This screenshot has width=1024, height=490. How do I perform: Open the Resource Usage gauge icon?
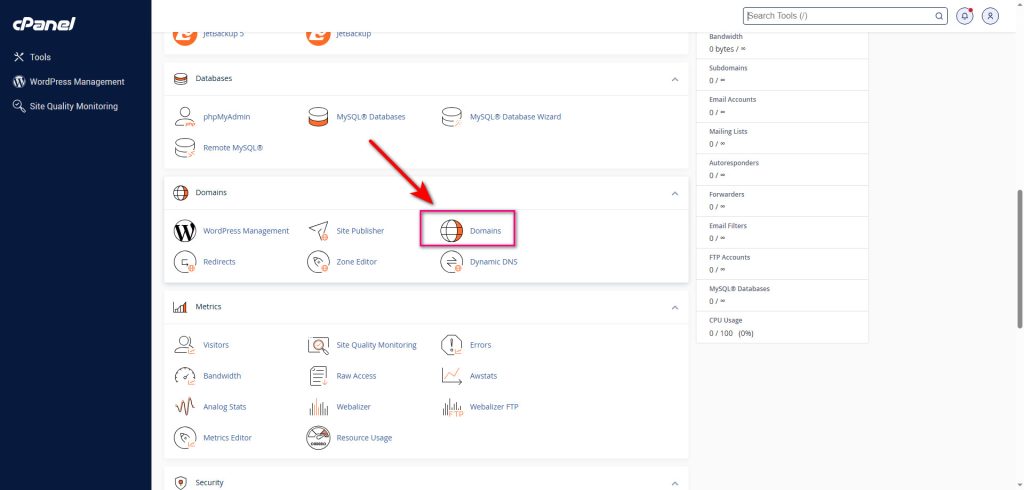point(319,438)
